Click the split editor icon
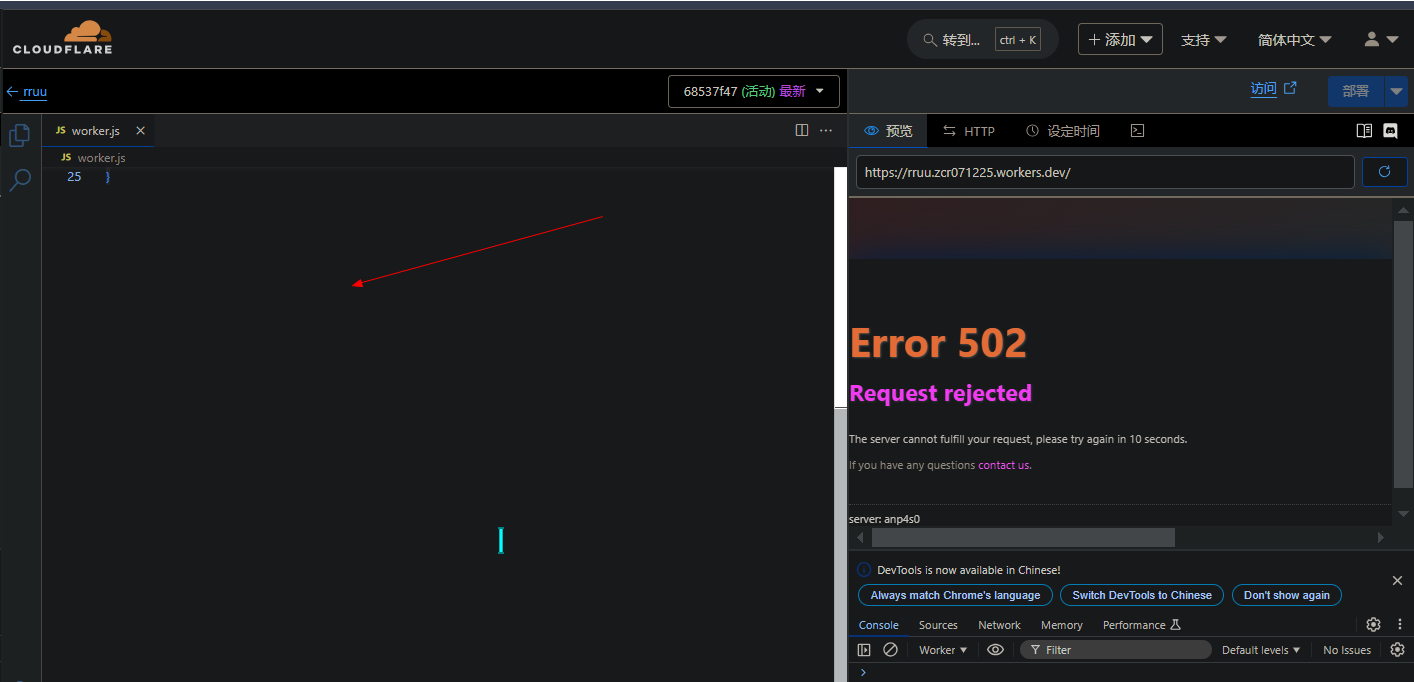This screenshot has width=1414, height=682. click(801, 130)
